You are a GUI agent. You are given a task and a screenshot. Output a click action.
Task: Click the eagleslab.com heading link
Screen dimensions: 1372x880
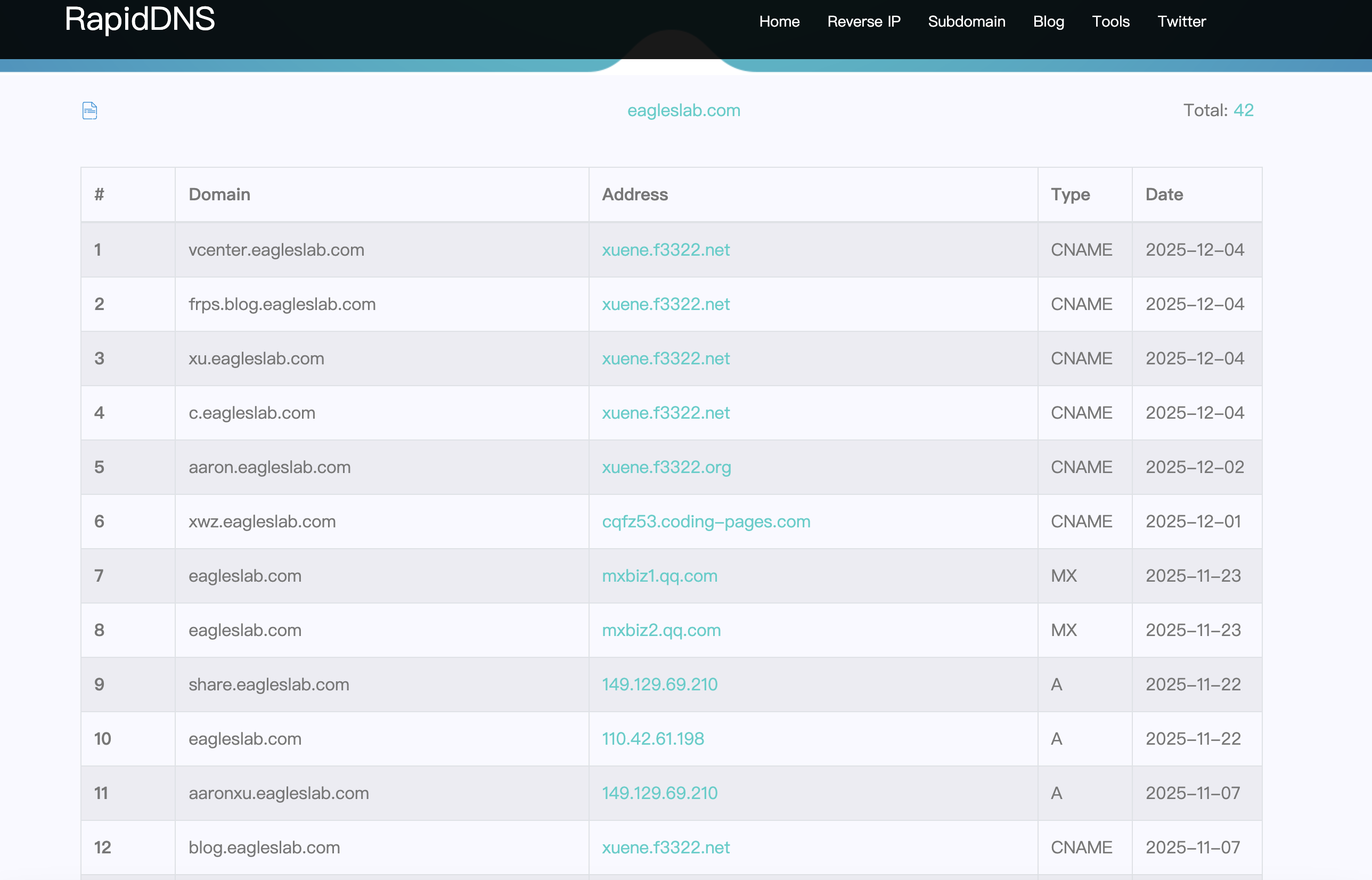click(x=683, y=110)
